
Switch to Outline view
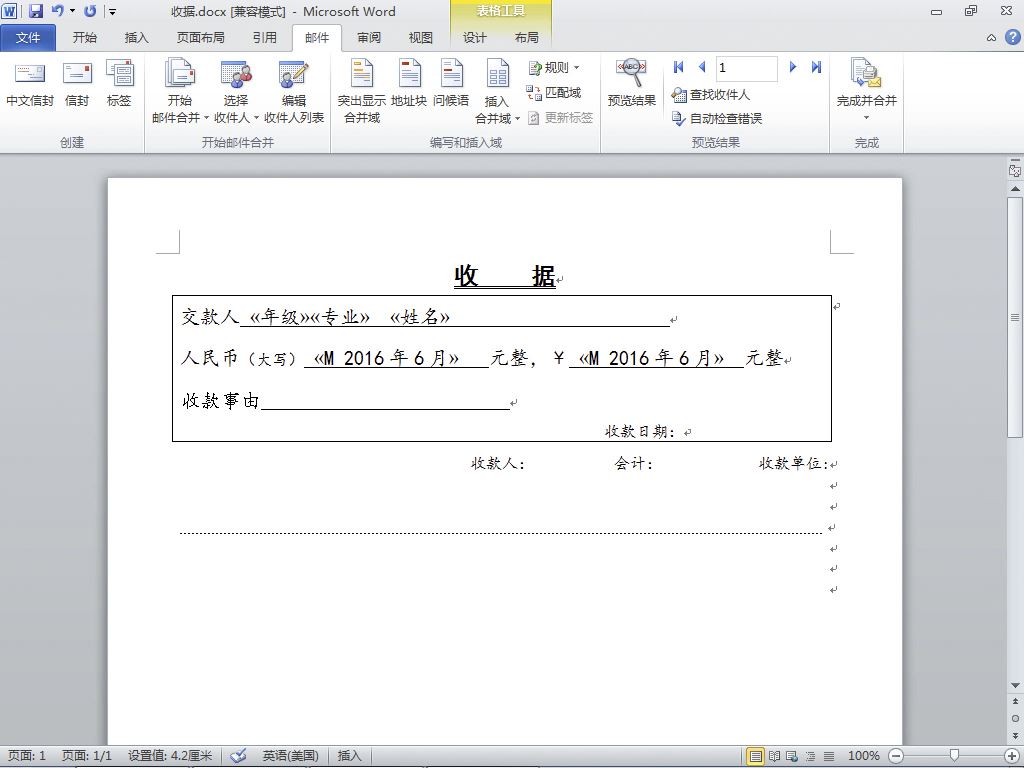(810, 756)
